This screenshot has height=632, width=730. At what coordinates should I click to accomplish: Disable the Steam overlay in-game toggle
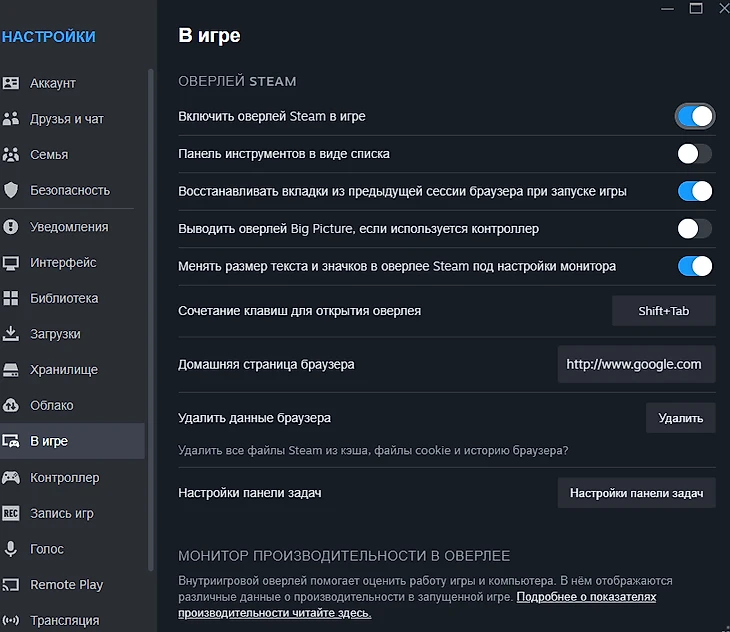coord(694,116)
